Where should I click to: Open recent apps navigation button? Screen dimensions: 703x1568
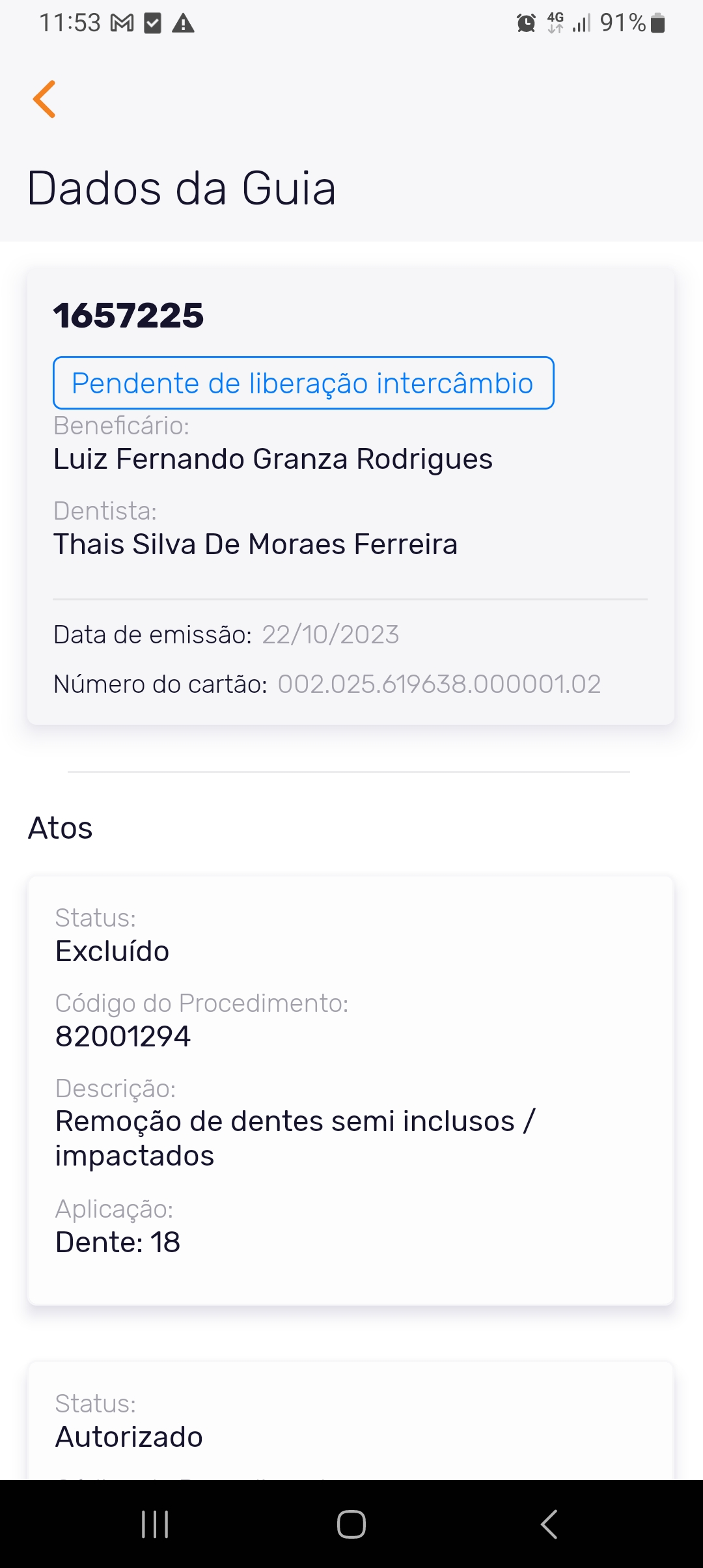coord(155,1524)
